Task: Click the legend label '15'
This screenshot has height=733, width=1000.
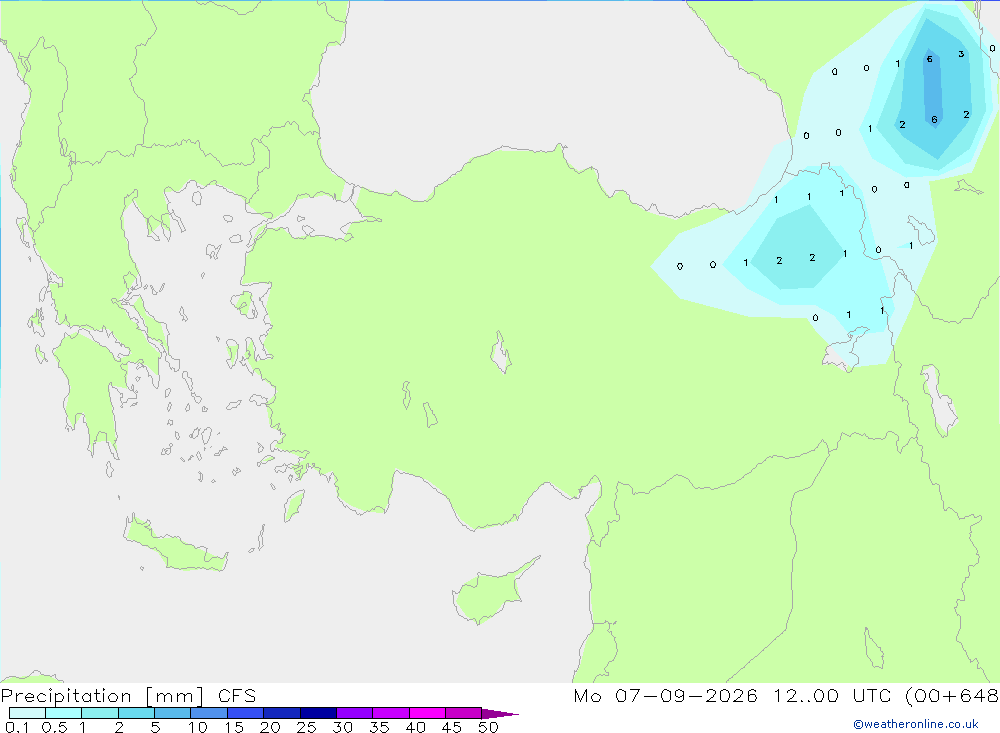Action: [x=234, y=727]
